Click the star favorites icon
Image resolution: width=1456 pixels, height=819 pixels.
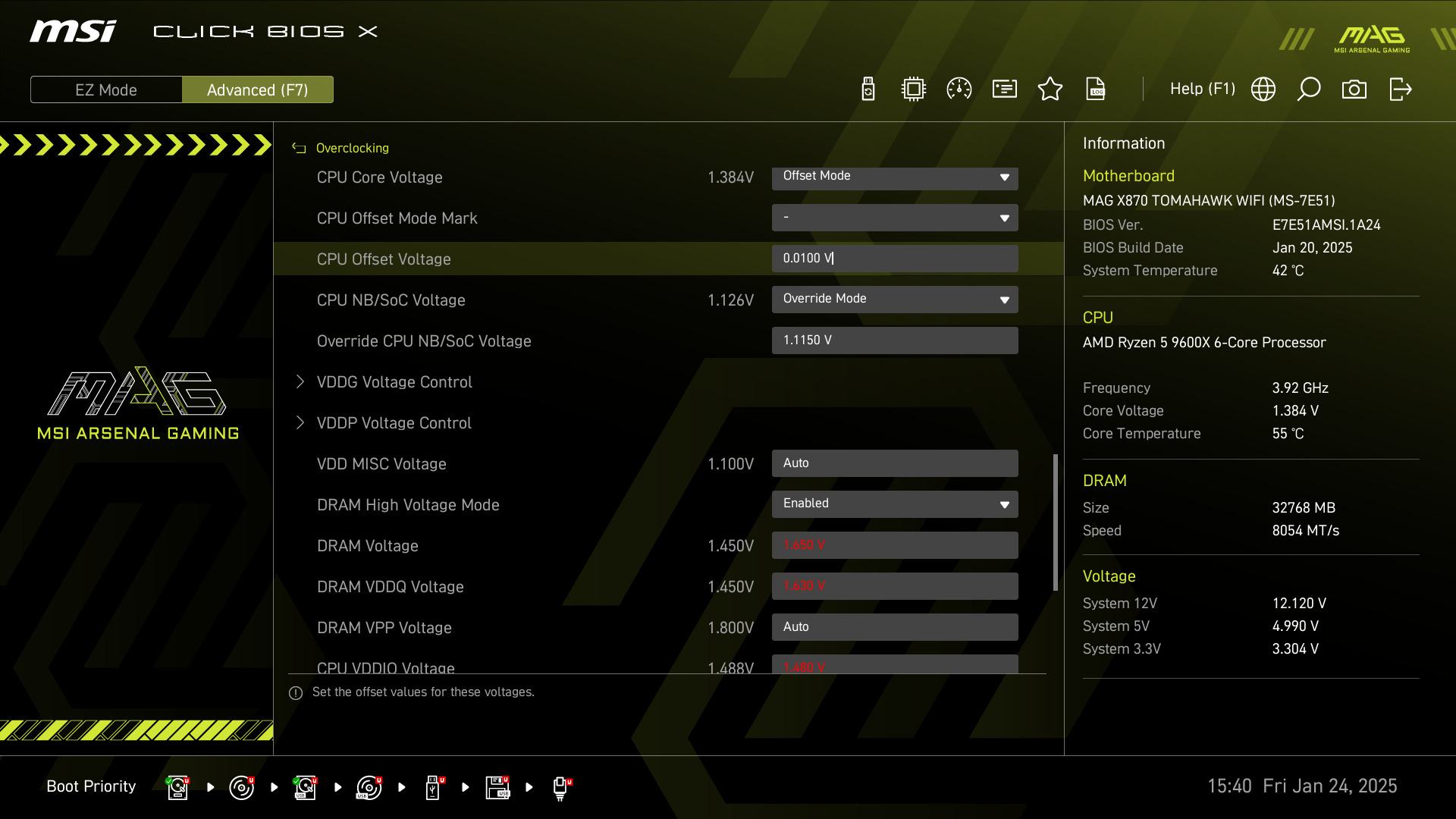coord(1050,89)
